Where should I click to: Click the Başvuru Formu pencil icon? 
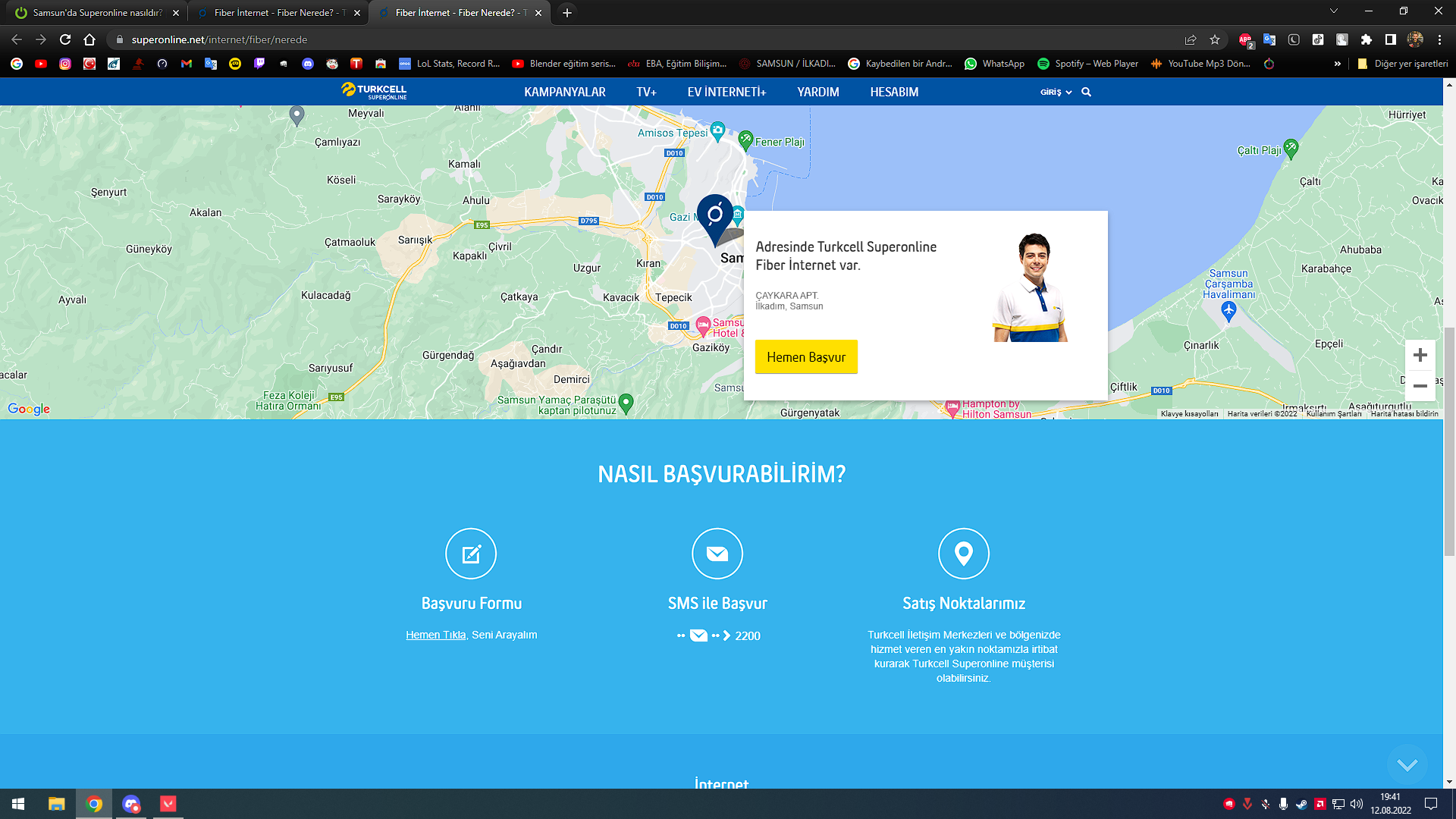click(x=471, y=554)
